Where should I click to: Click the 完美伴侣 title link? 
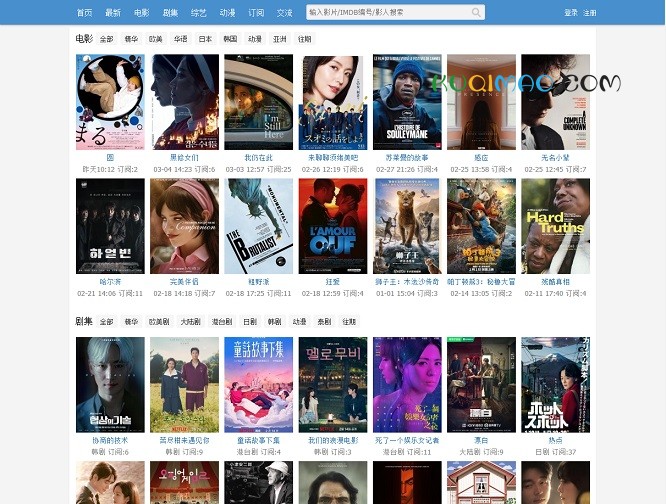pos(184,282)
